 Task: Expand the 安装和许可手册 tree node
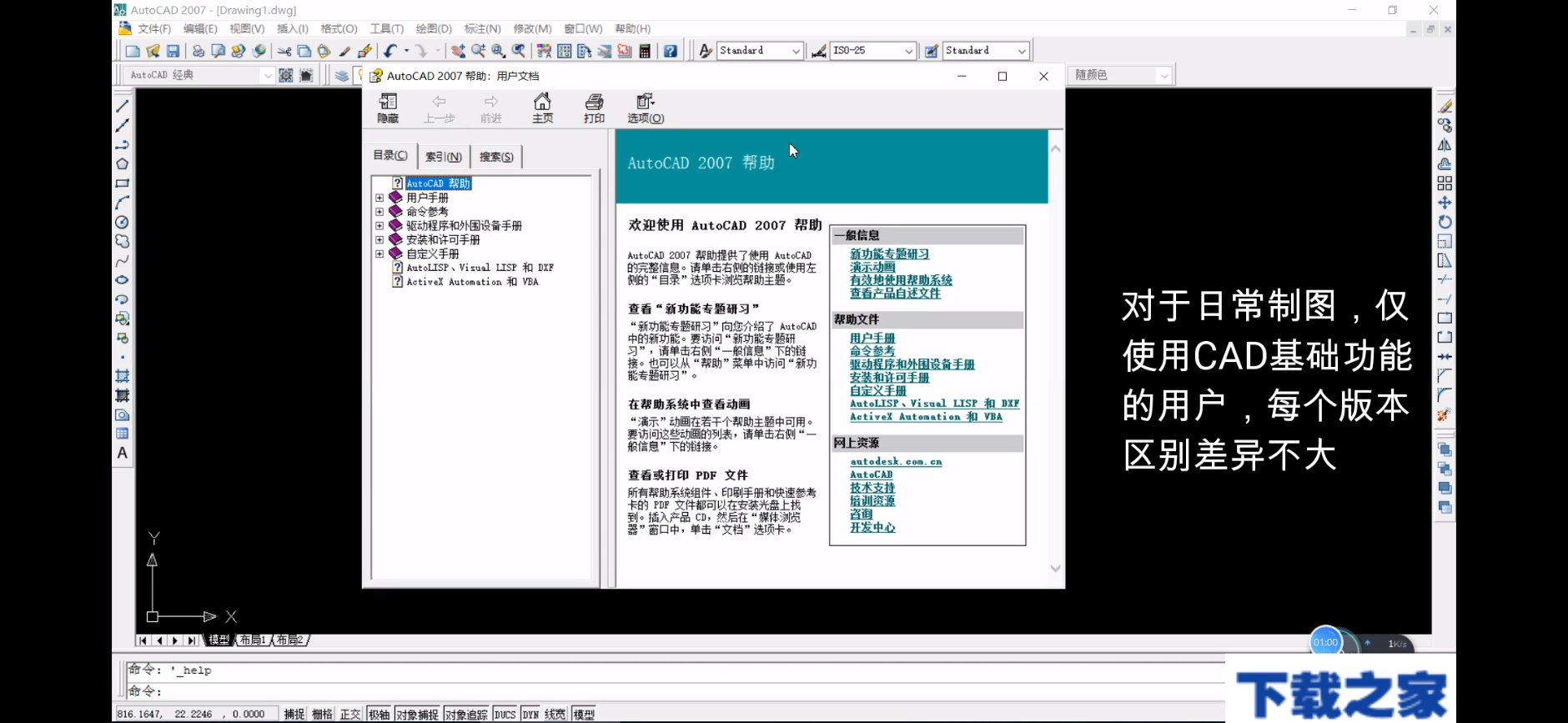click(x=379, y=240)
